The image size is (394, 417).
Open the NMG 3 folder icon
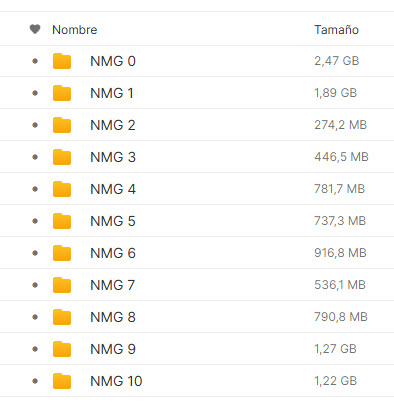[62, 157]
